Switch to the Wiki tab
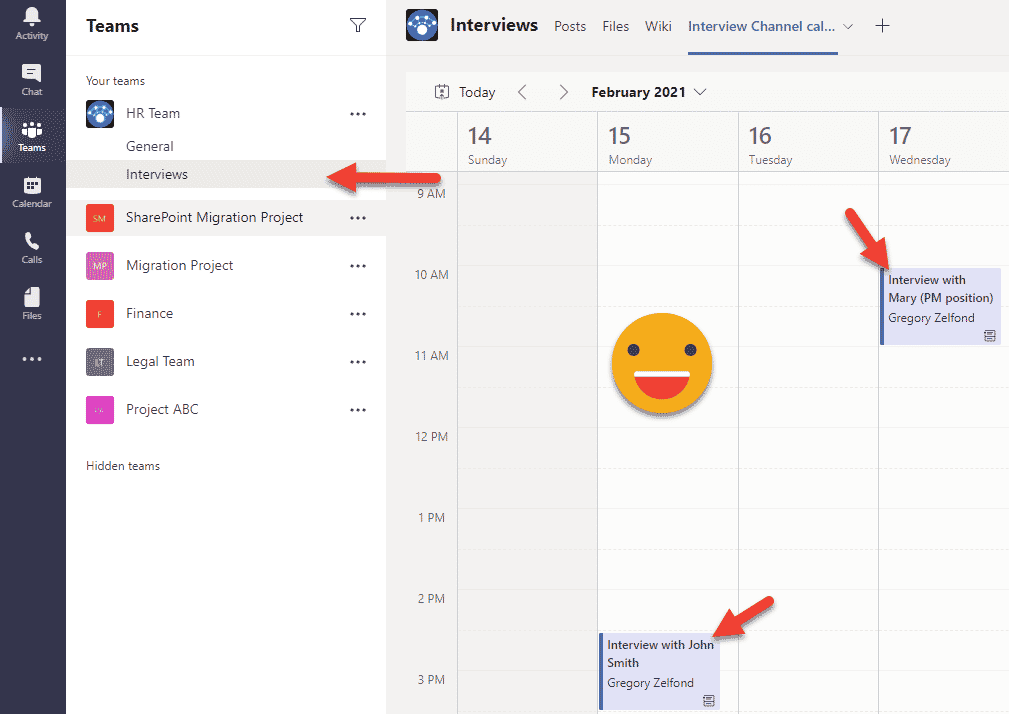The height and width of the screenshot is (714, 1009). tap(658, 26)
